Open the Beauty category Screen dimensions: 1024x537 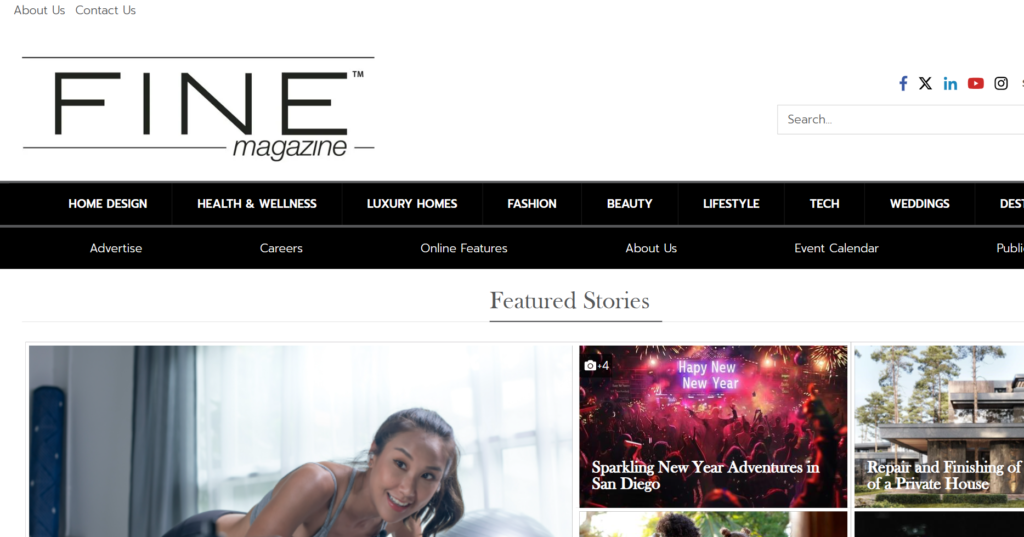tap(630, 204)
